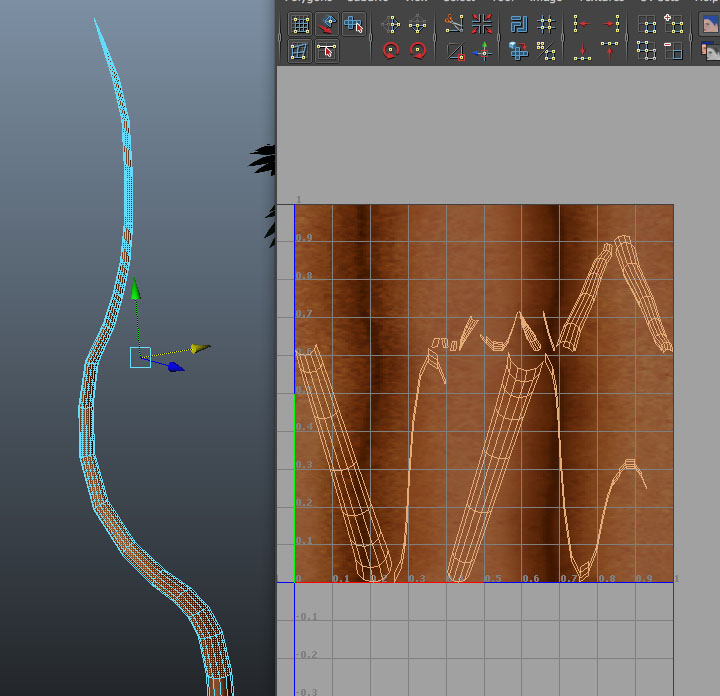Viewport: 720px width, 696px height.
Task: Grab the green Y-axis manipulator arrow
Action: pyautogui.click(x=135, y=289)
